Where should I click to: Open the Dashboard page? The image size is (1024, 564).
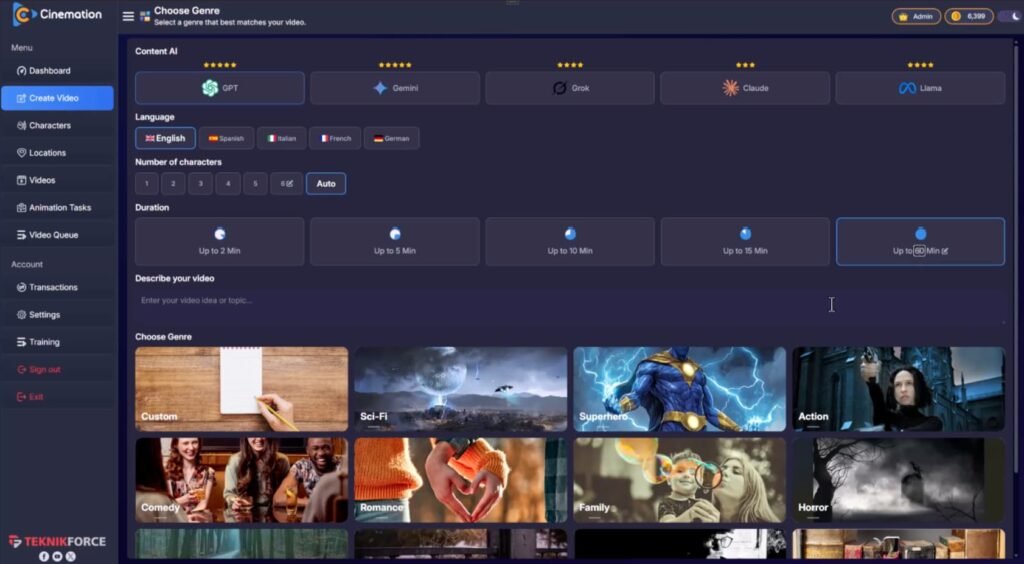57,70
